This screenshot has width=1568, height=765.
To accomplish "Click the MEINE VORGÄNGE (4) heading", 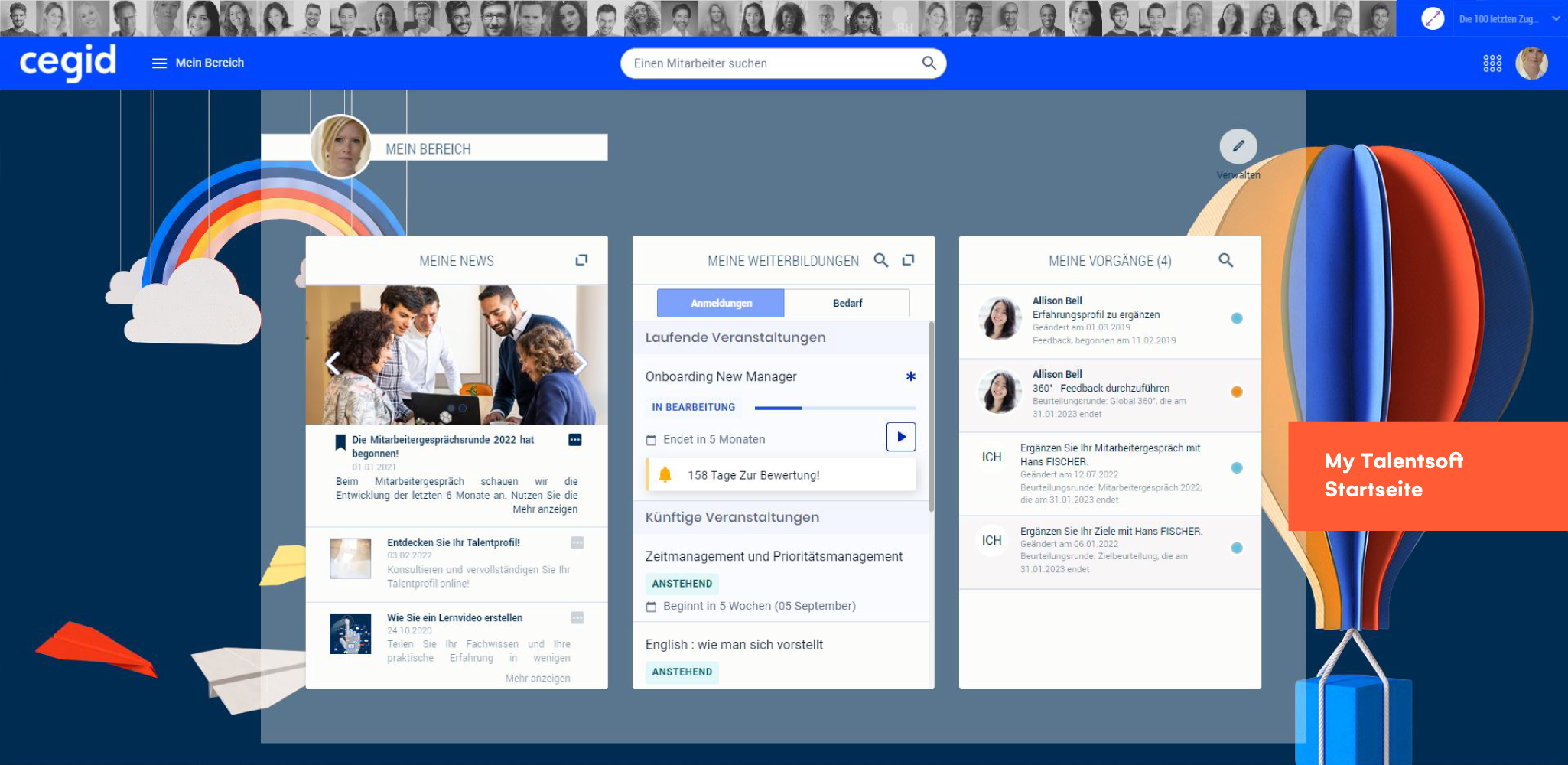I will (1110, 261).
